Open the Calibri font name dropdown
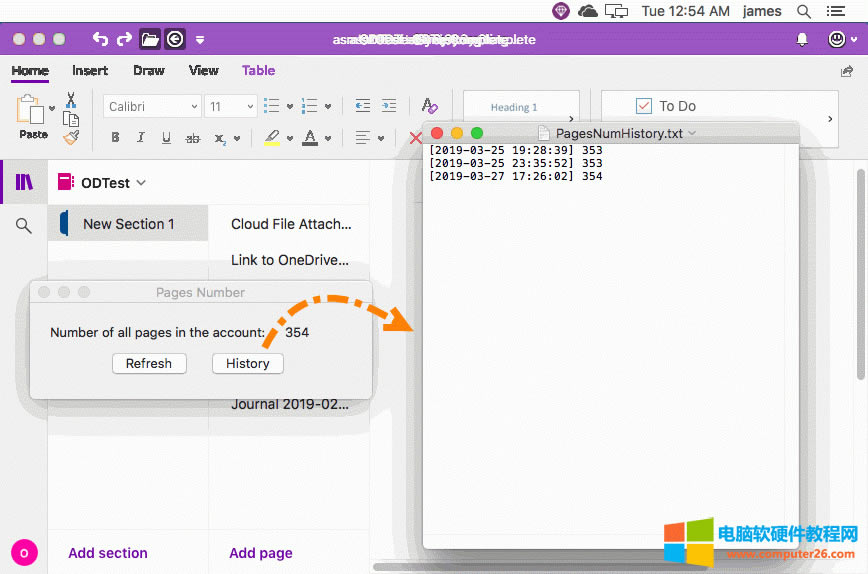The image size is (868, 574). (153, 106)
